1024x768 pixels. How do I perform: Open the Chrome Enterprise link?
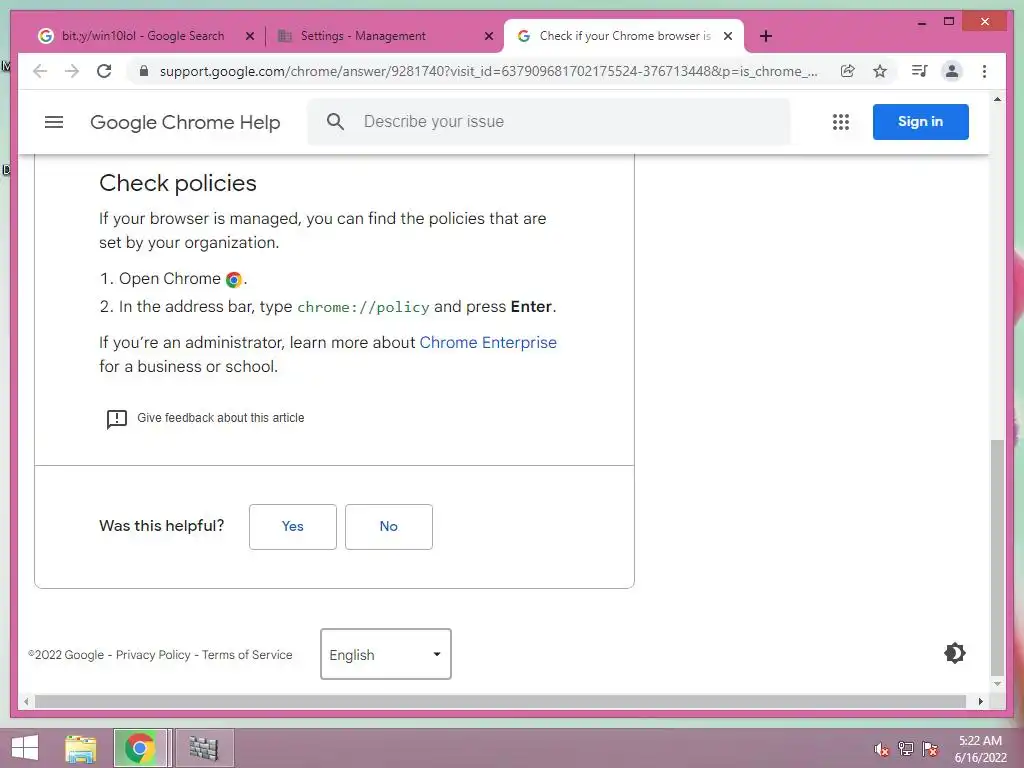(488, 342)
